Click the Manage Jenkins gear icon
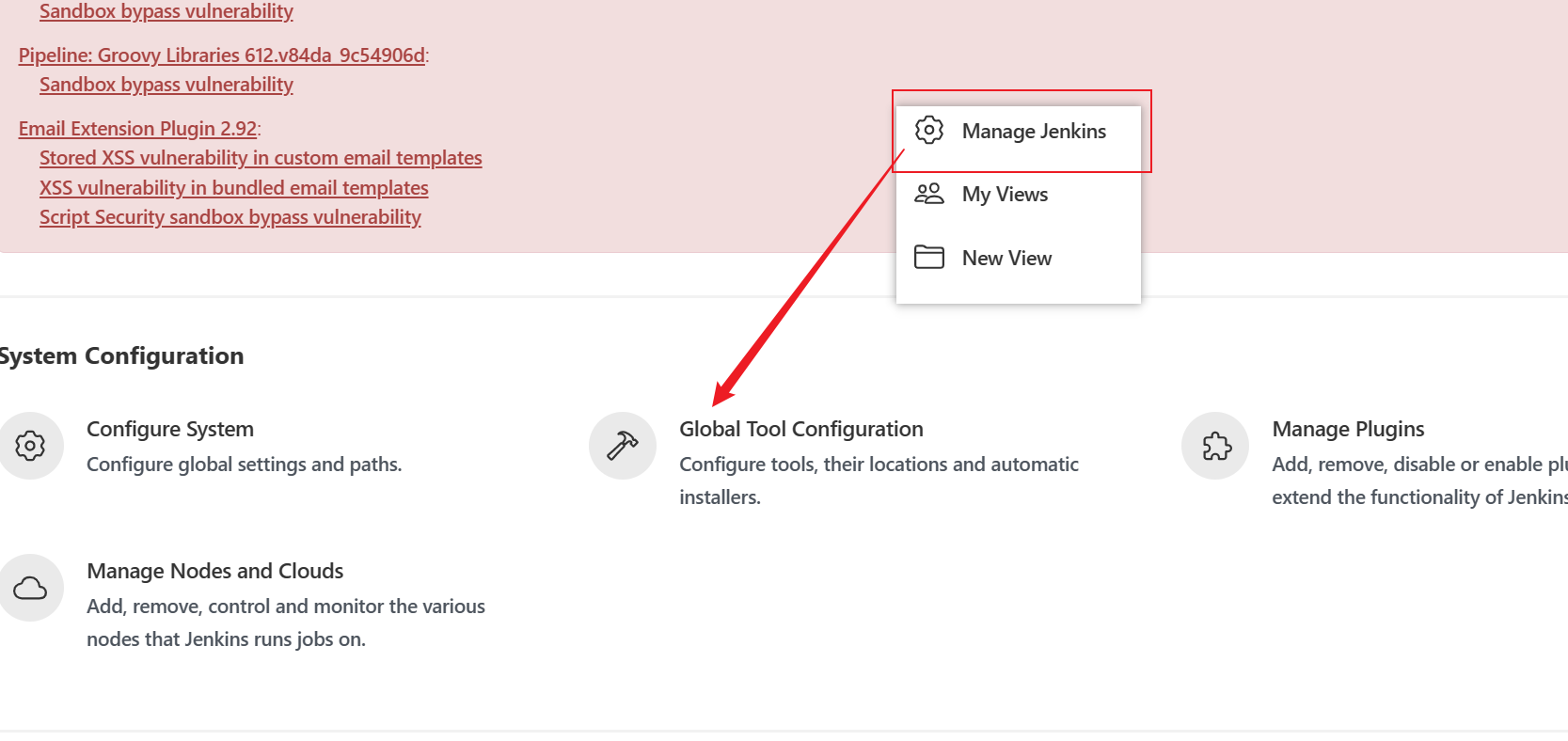 click(929, 131)
